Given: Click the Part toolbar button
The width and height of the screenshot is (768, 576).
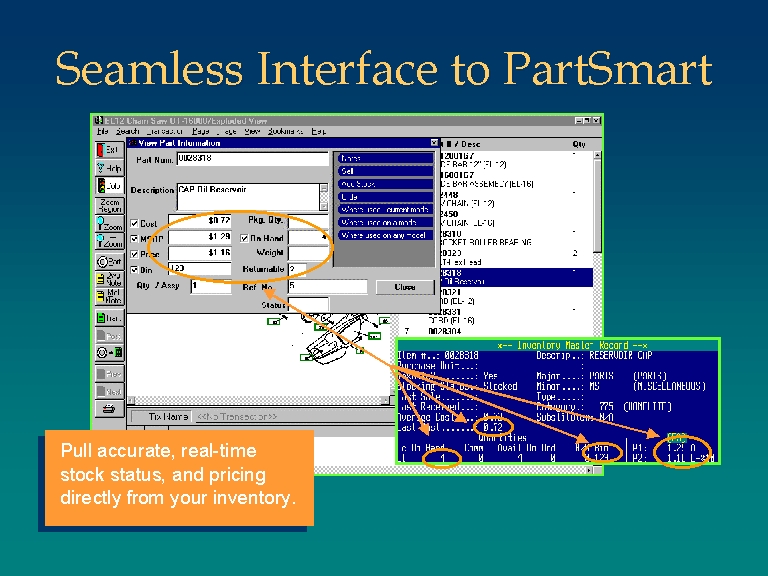Looking at the screenshot, I should pos(109,261).
